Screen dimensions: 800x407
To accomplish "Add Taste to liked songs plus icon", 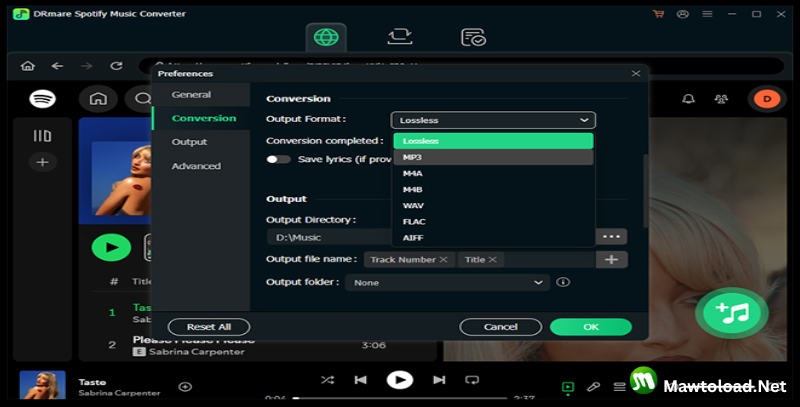I will (185, 387).
